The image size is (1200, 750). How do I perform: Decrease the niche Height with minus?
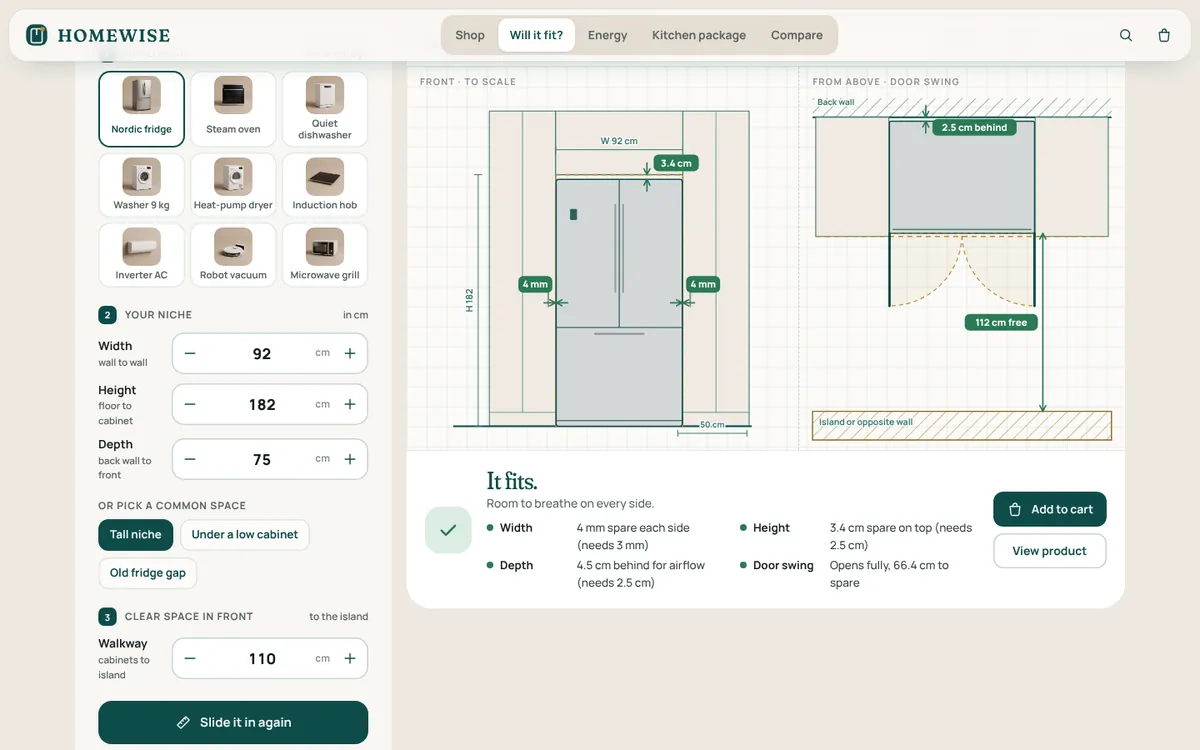click(190, 404)
